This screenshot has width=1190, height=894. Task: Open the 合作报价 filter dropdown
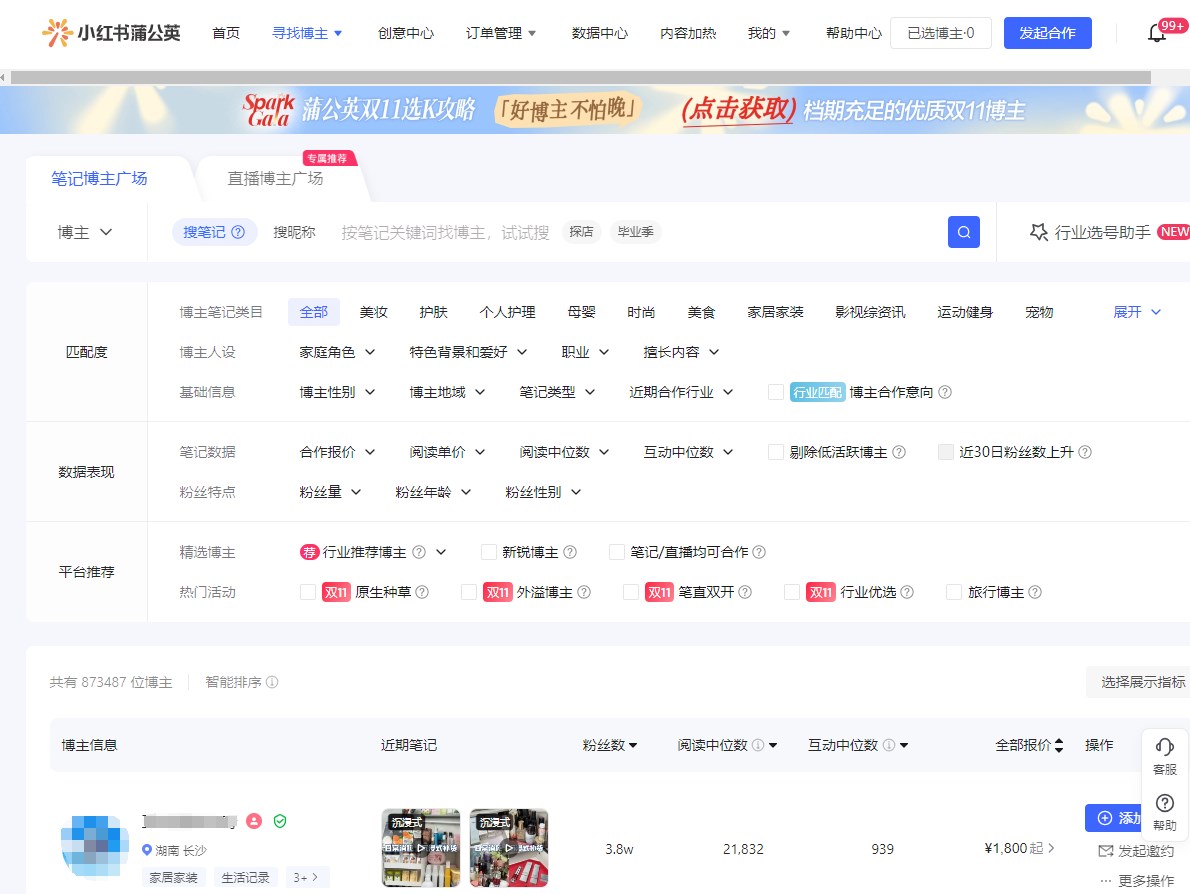click(337, 452)
